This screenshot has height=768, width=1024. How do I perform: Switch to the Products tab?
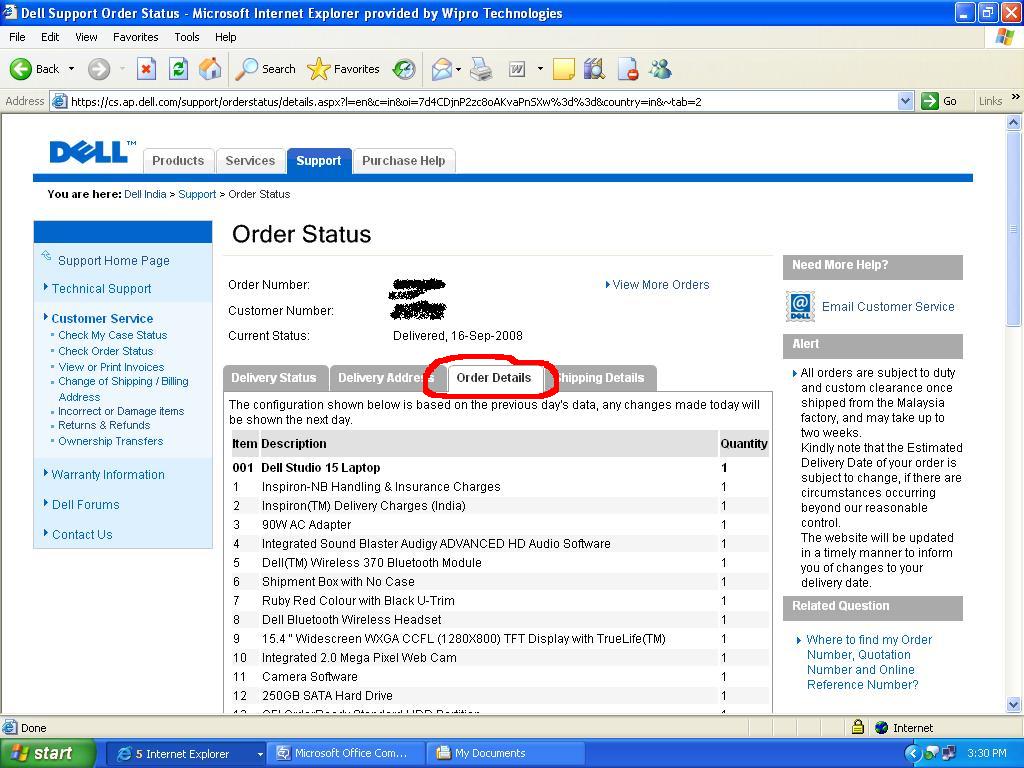click(178, 161)
